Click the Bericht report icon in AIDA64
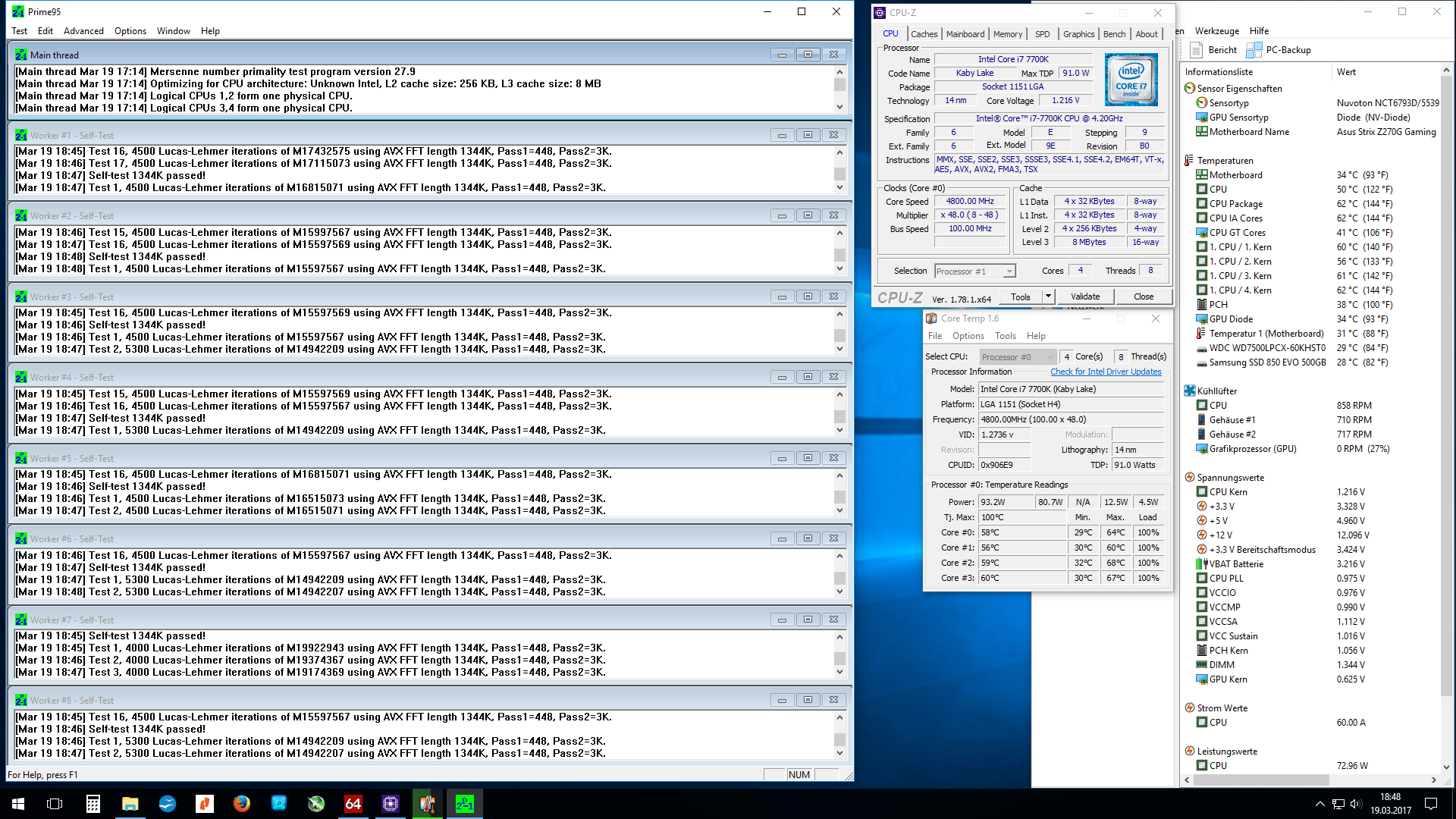 [1197, 50]
